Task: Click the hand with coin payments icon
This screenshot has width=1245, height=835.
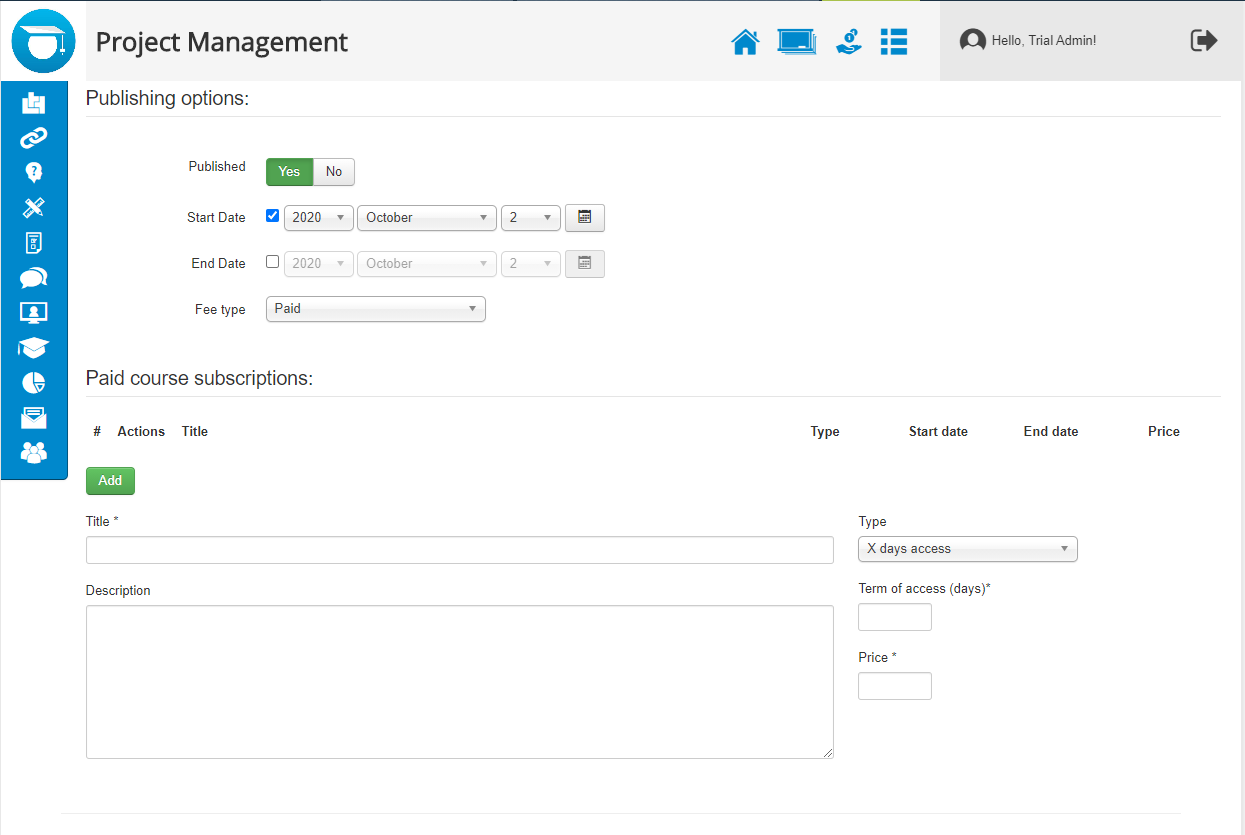Action: [849, 41]
